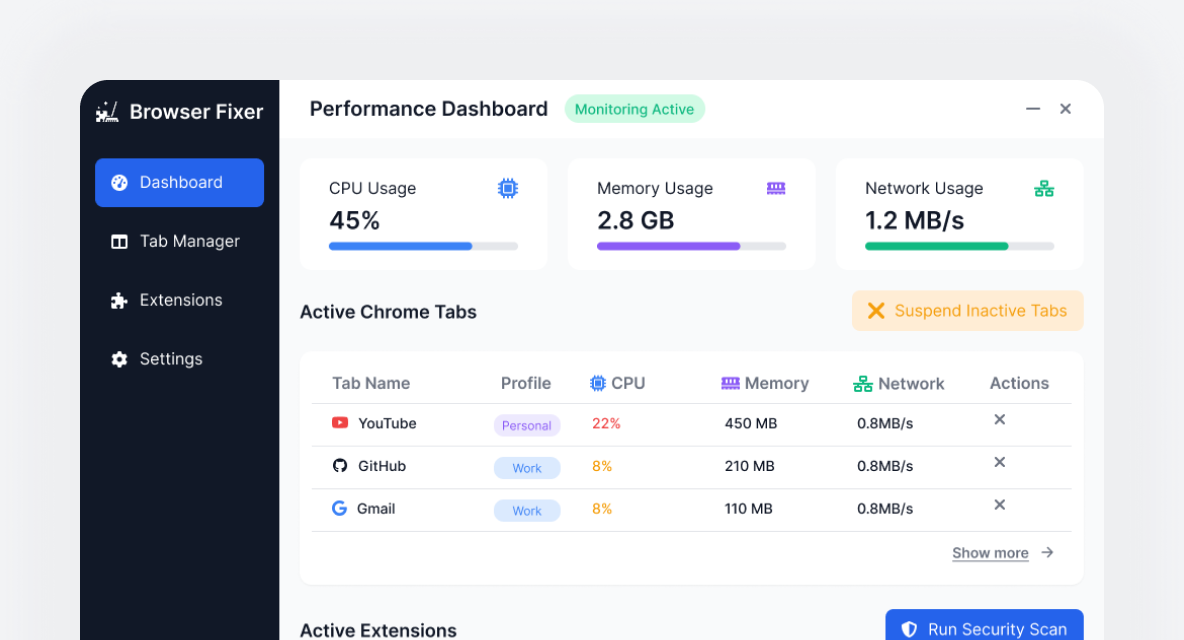Select the Dashboard sidebar item
This screenshot has height=640, width=1184.
click(x=179, y=183)
